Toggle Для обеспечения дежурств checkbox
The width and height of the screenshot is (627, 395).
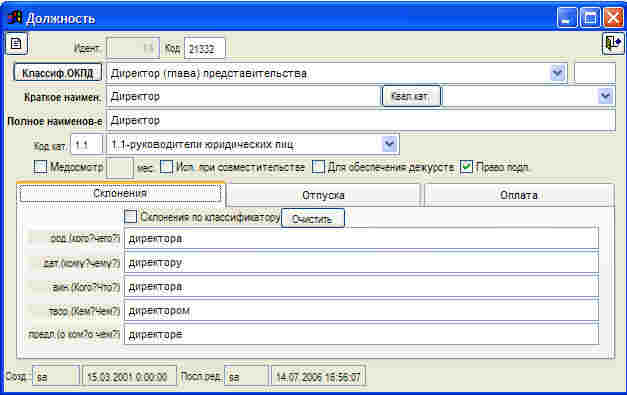click(x=318, y=167)
